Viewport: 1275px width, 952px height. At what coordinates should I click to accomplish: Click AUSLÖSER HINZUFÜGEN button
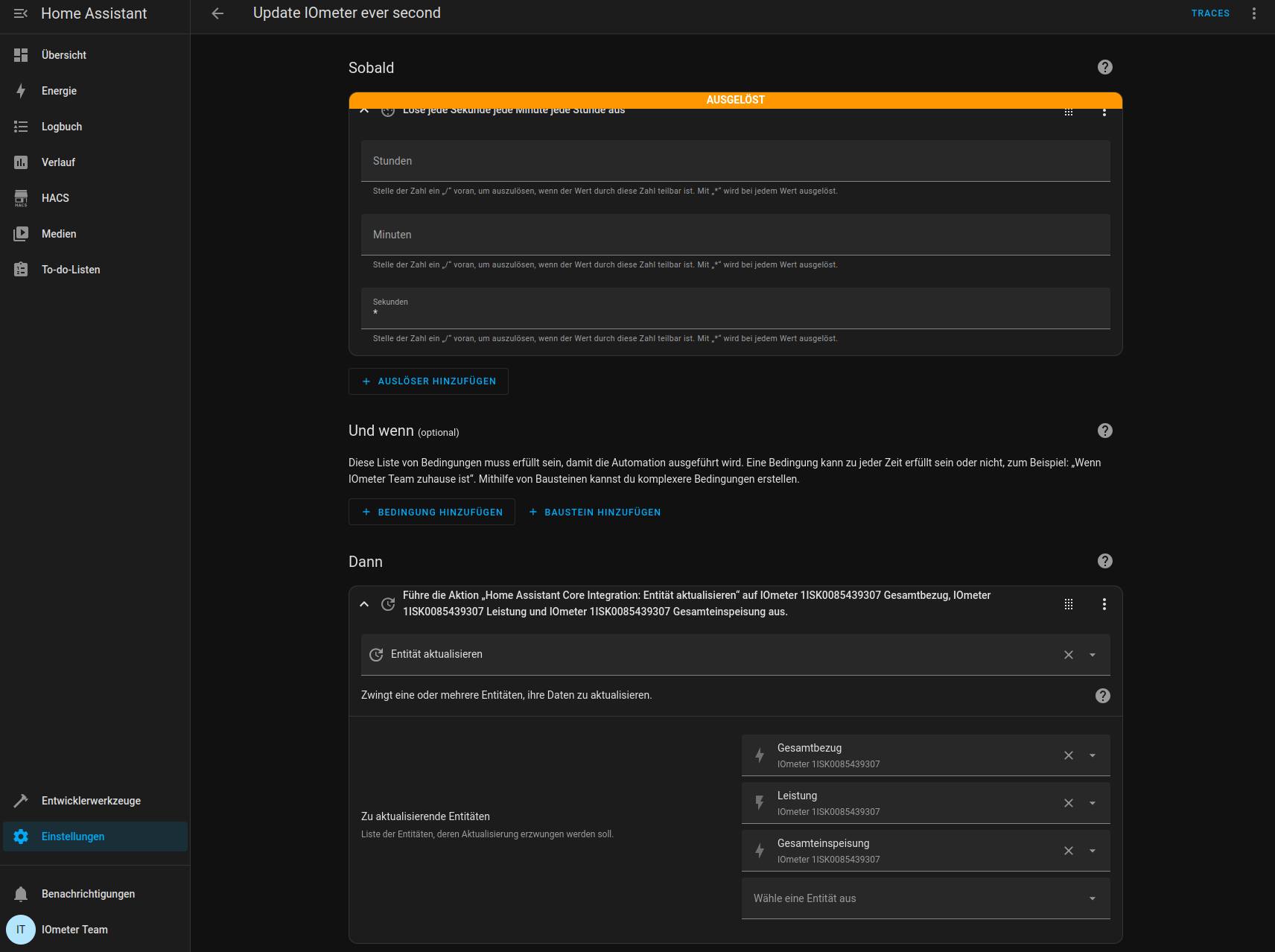click(x=428, y=381)
